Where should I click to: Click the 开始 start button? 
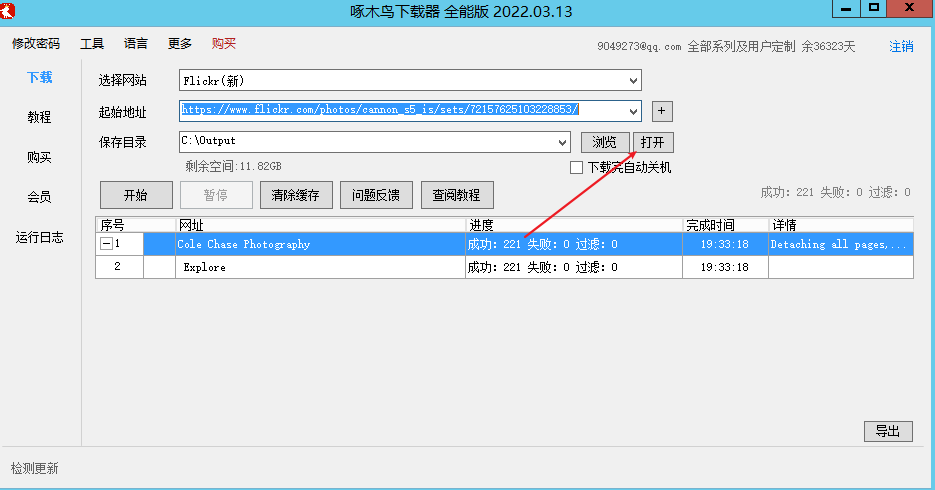tap(136, 195)
